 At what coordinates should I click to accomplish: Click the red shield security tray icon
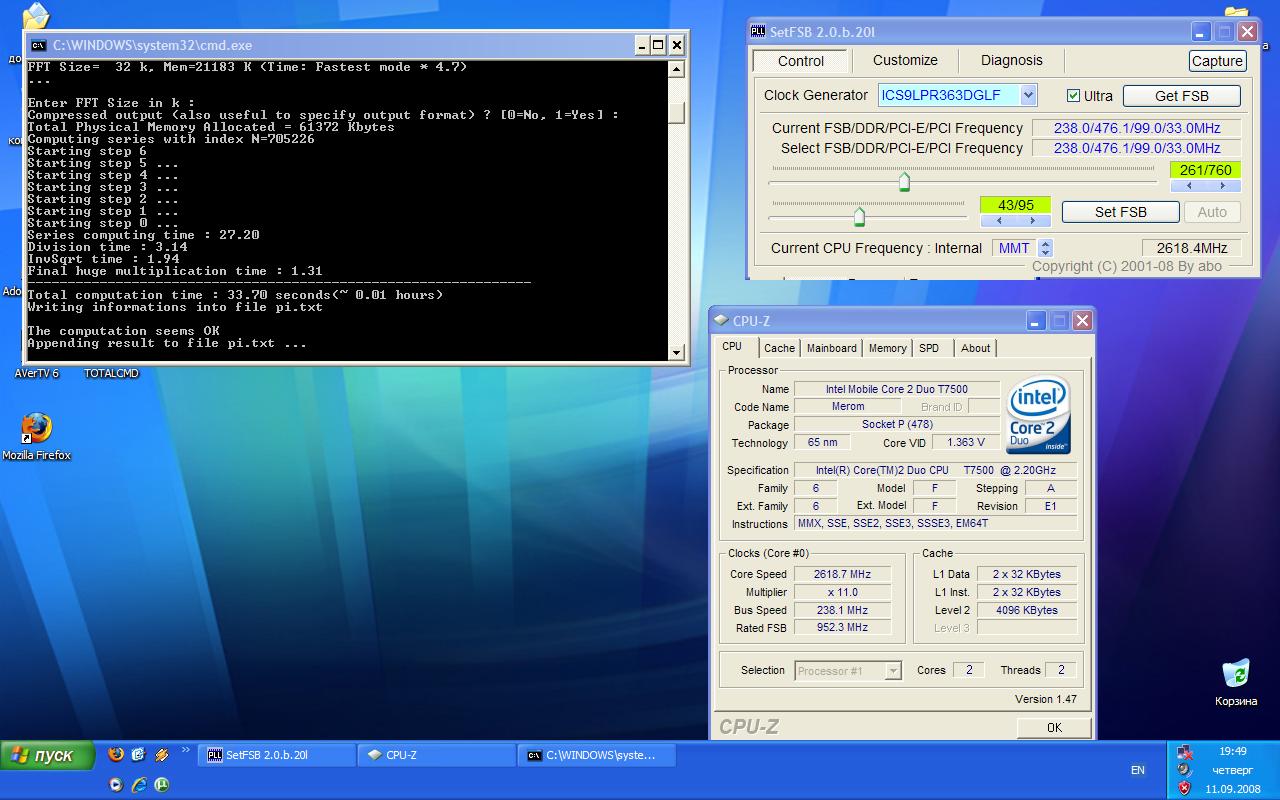pyautogui.click(x=1185, y=788)
